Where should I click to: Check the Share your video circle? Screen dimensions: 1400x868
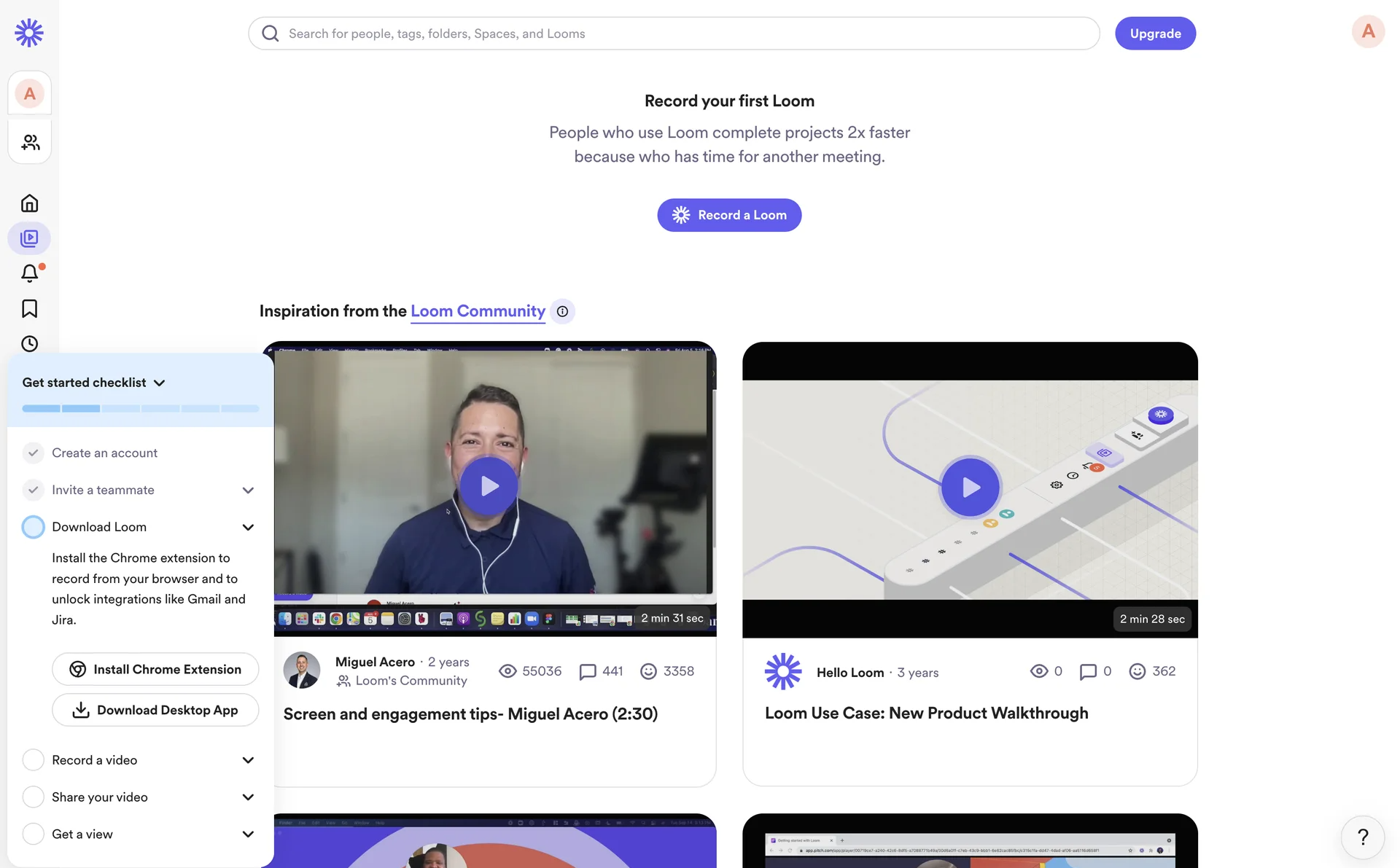tap(33, 797)
